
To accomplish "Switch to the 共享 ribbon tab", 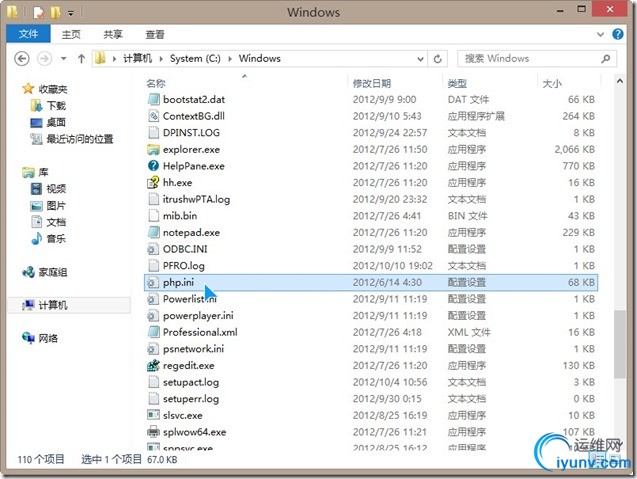I will 113,34.
